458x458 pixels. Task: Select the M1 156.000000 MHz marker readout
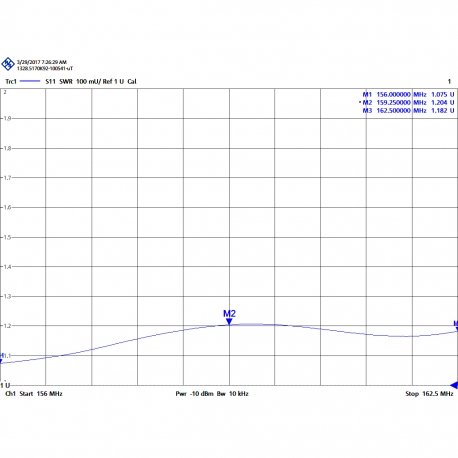[408, 95]
